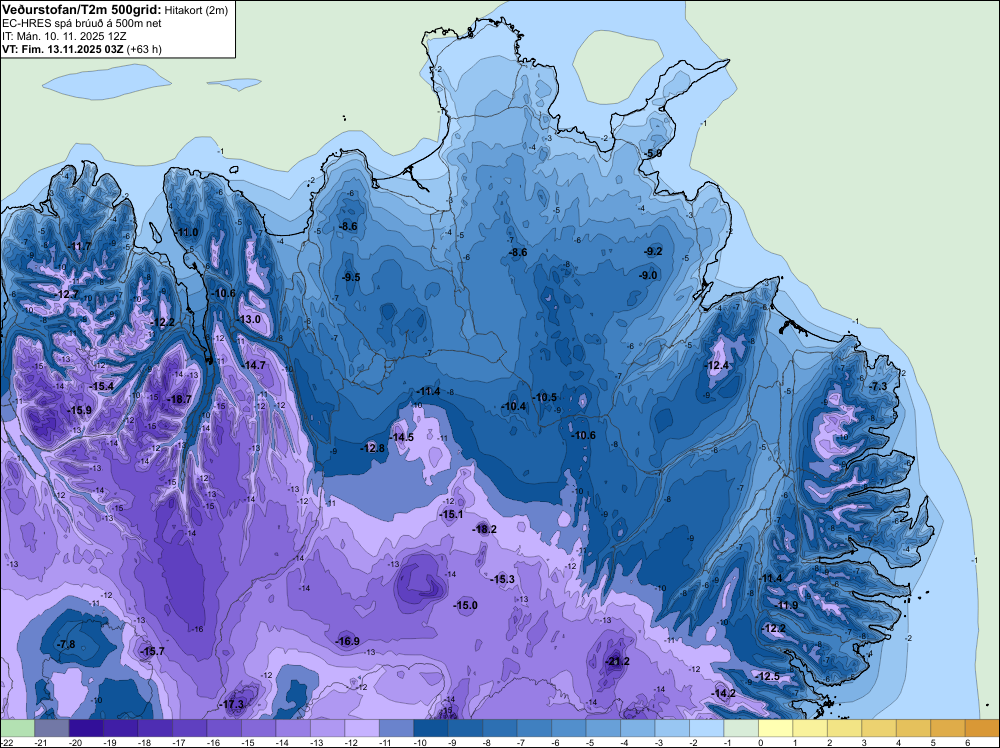Click the -16.9 temperature label
Screen dimensions: 1000x748
pyautogui.click(x=348, y=642)
